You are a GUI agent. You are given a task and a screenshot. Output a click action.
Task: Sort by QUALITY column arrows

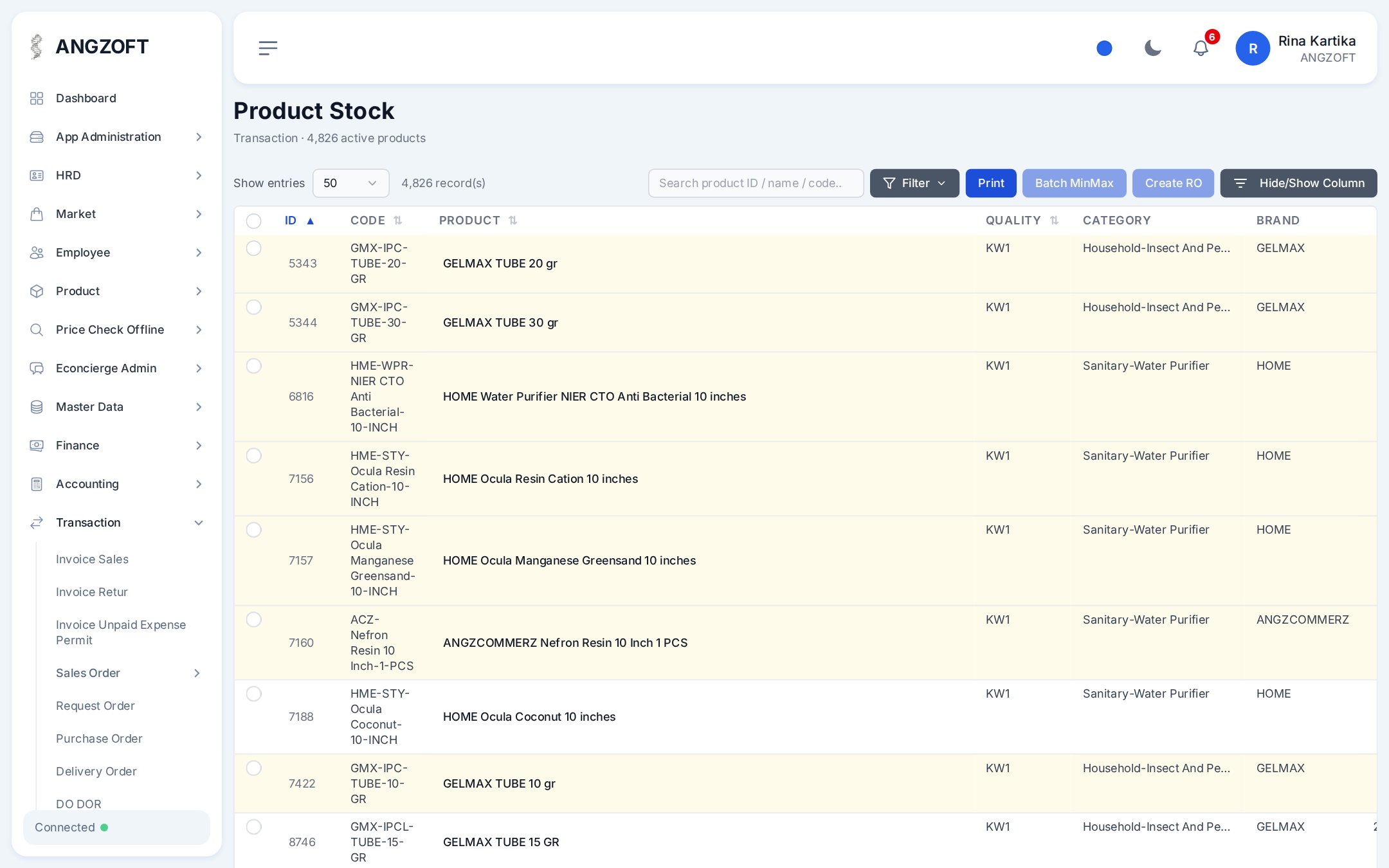pyautogui.click(x=1054, y=221)
